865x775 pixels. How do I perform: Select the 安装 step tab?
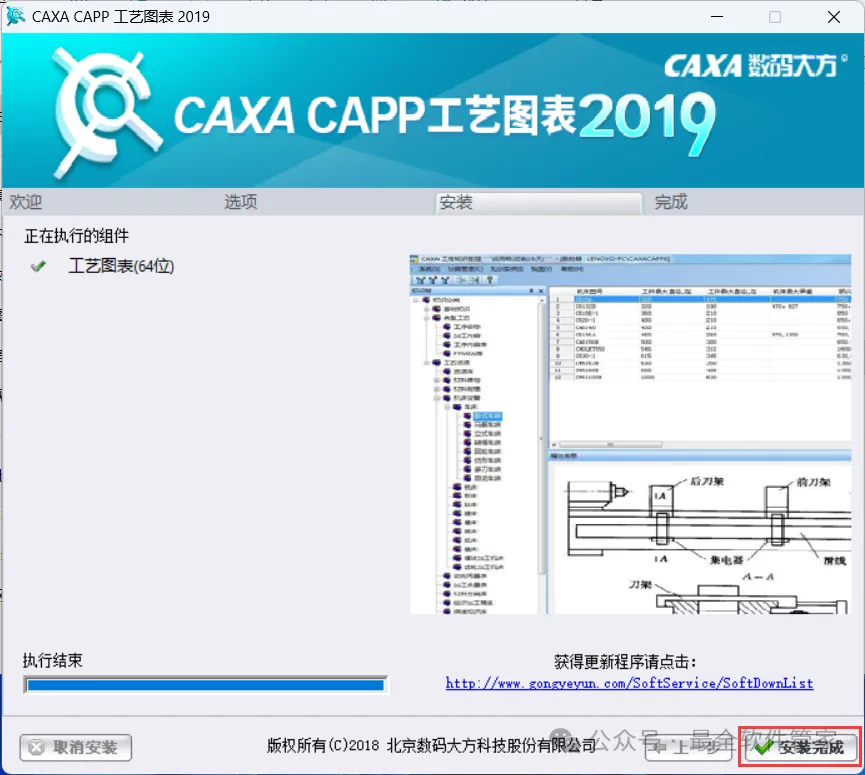point(538,203)
